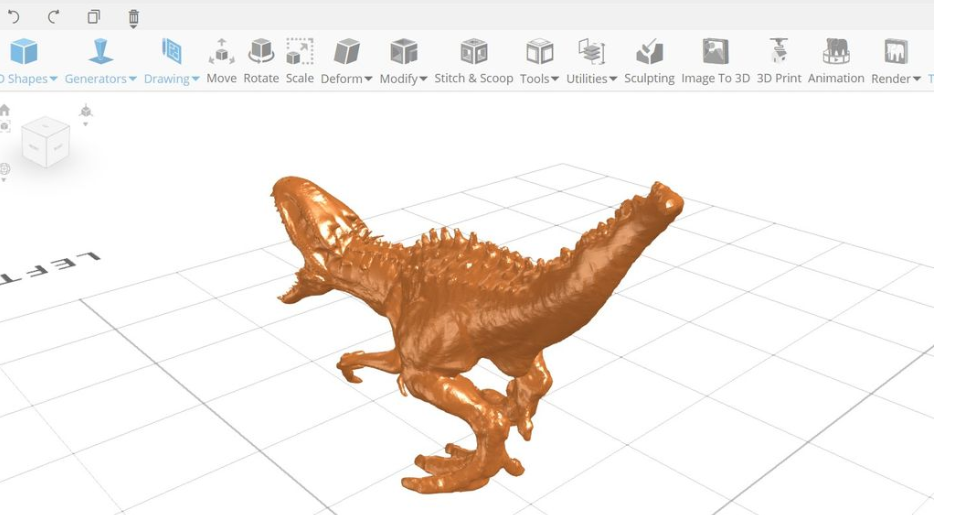Activate the Rotate tool
Image resolution: width=963 pixels, height=528 pixels.
click(261, 61)
